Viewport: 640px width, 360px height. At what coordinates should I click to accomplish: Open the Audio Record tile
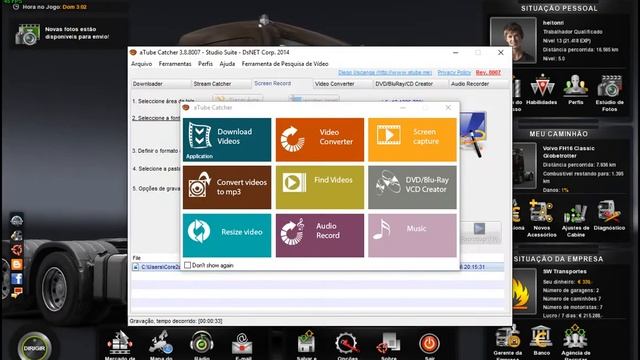coord(320,236)
